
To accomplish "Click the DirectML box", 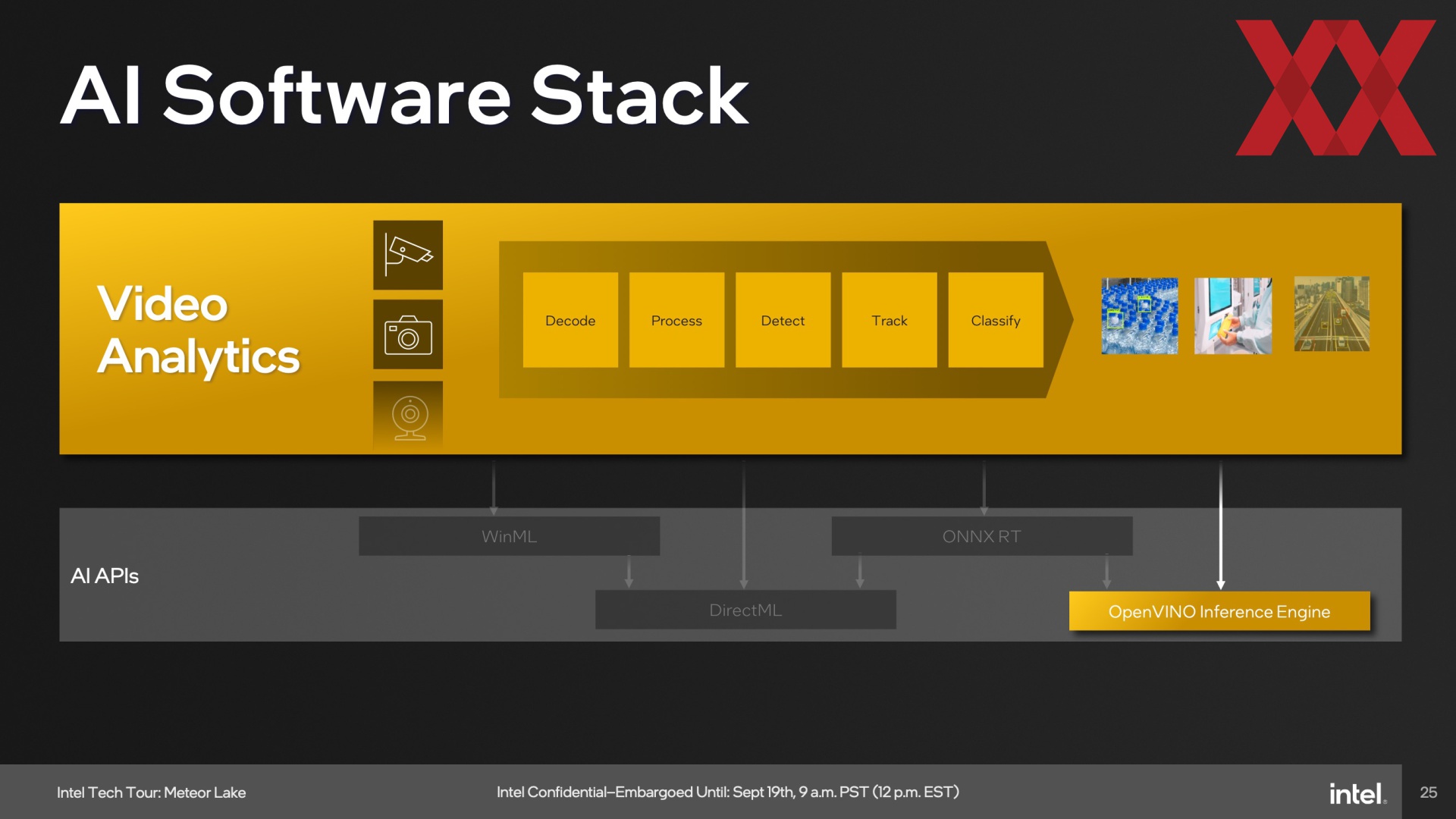I will 745,610.
